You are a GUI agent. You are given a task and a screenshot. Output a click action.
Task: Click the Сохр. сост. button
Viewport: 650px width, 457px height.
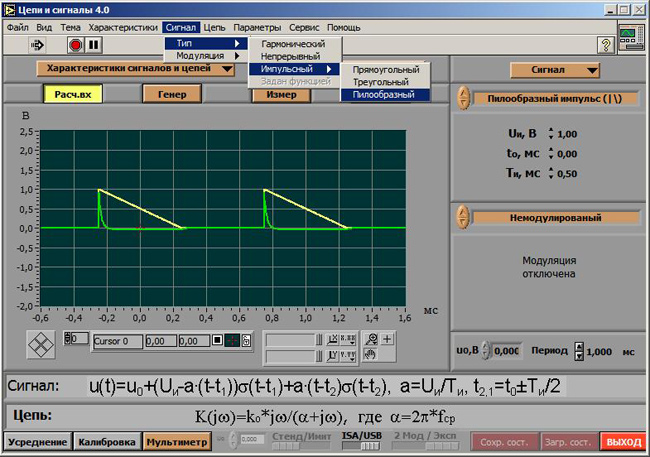(x=504, y=442)
